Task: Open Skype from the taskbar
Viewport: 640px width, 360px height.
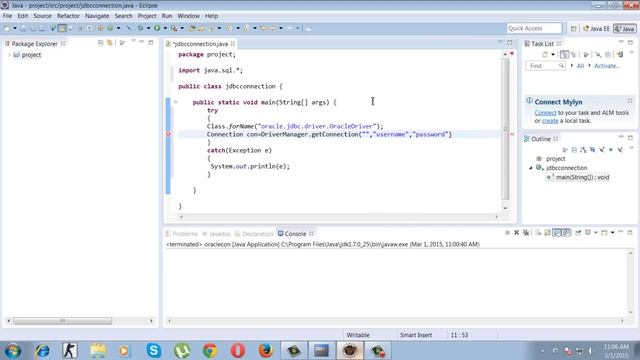Action: (x=153, y=351)
